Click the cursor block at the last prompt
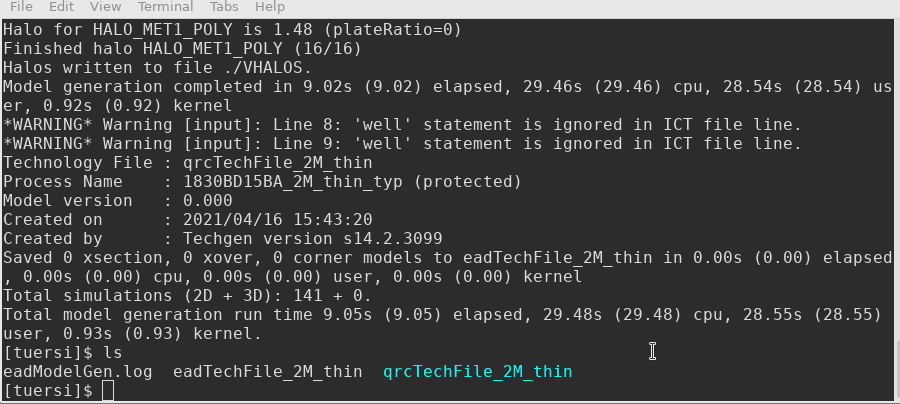Viewport: 900px width, 404px height. [x=108, y=391]
